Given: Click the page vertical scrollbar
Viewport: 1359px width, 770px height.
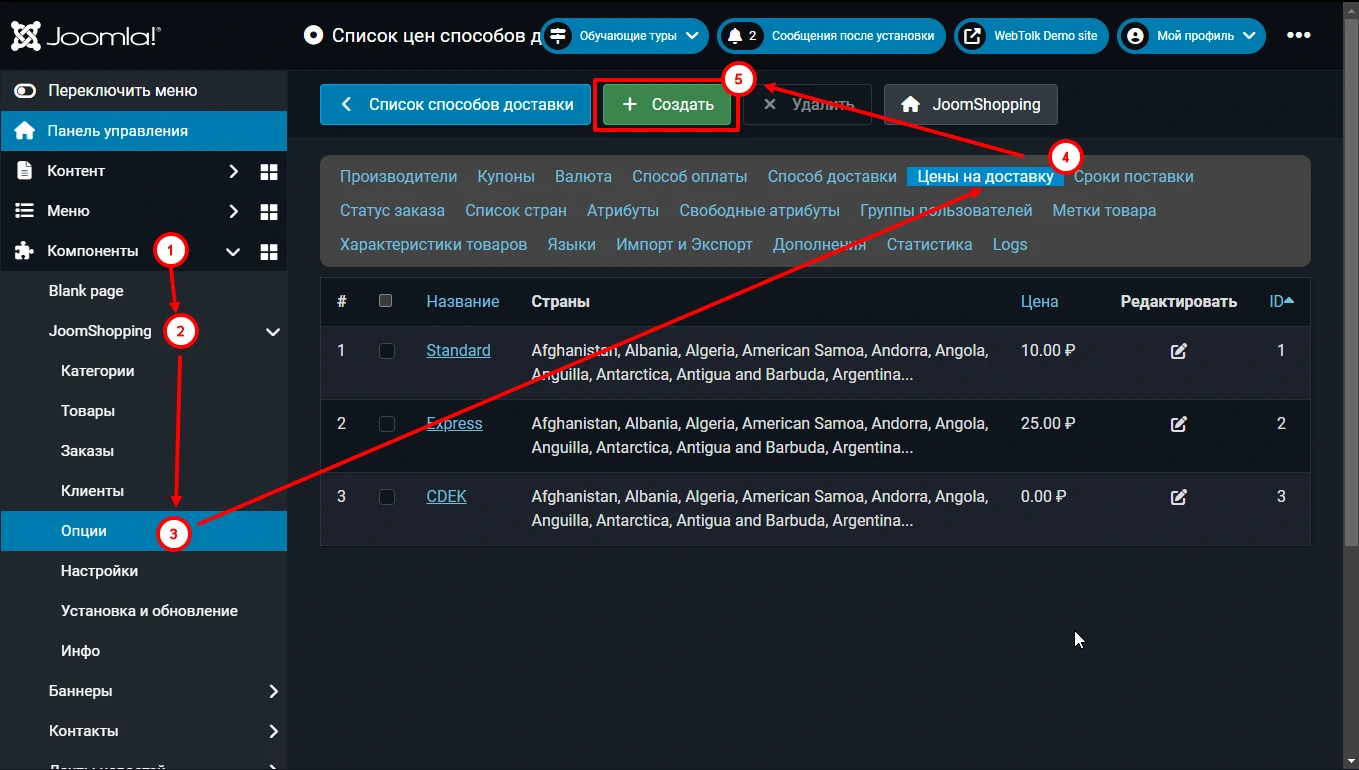Looking at the screenshot, I should click(1351, 280).
